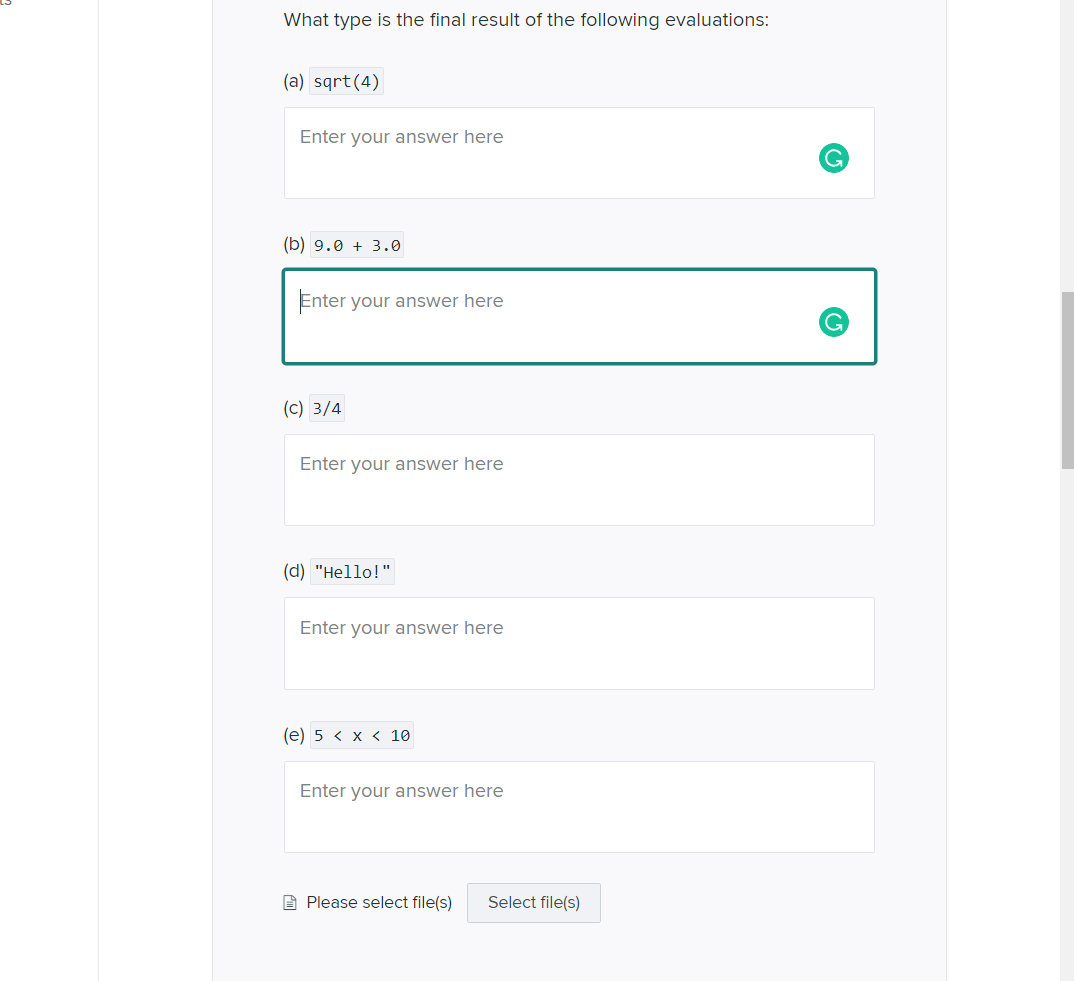Click the Grammarly icon in the 9.0 + 3.0 answer box
The height and width of the screenshot is (981, 1074).
click(x=833, y=322)
